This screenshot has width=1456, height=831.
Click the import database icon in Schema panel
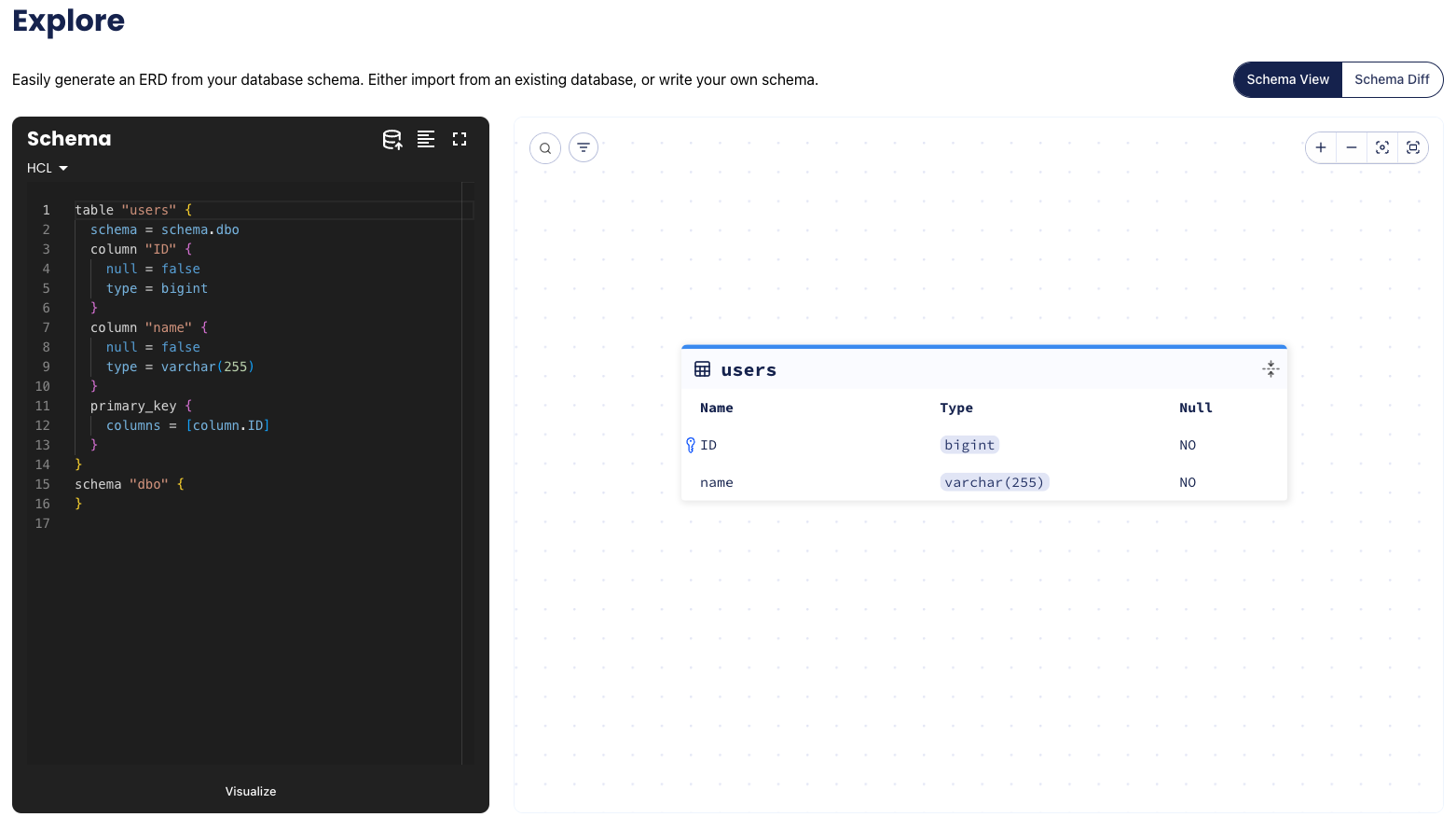(392, 140)
